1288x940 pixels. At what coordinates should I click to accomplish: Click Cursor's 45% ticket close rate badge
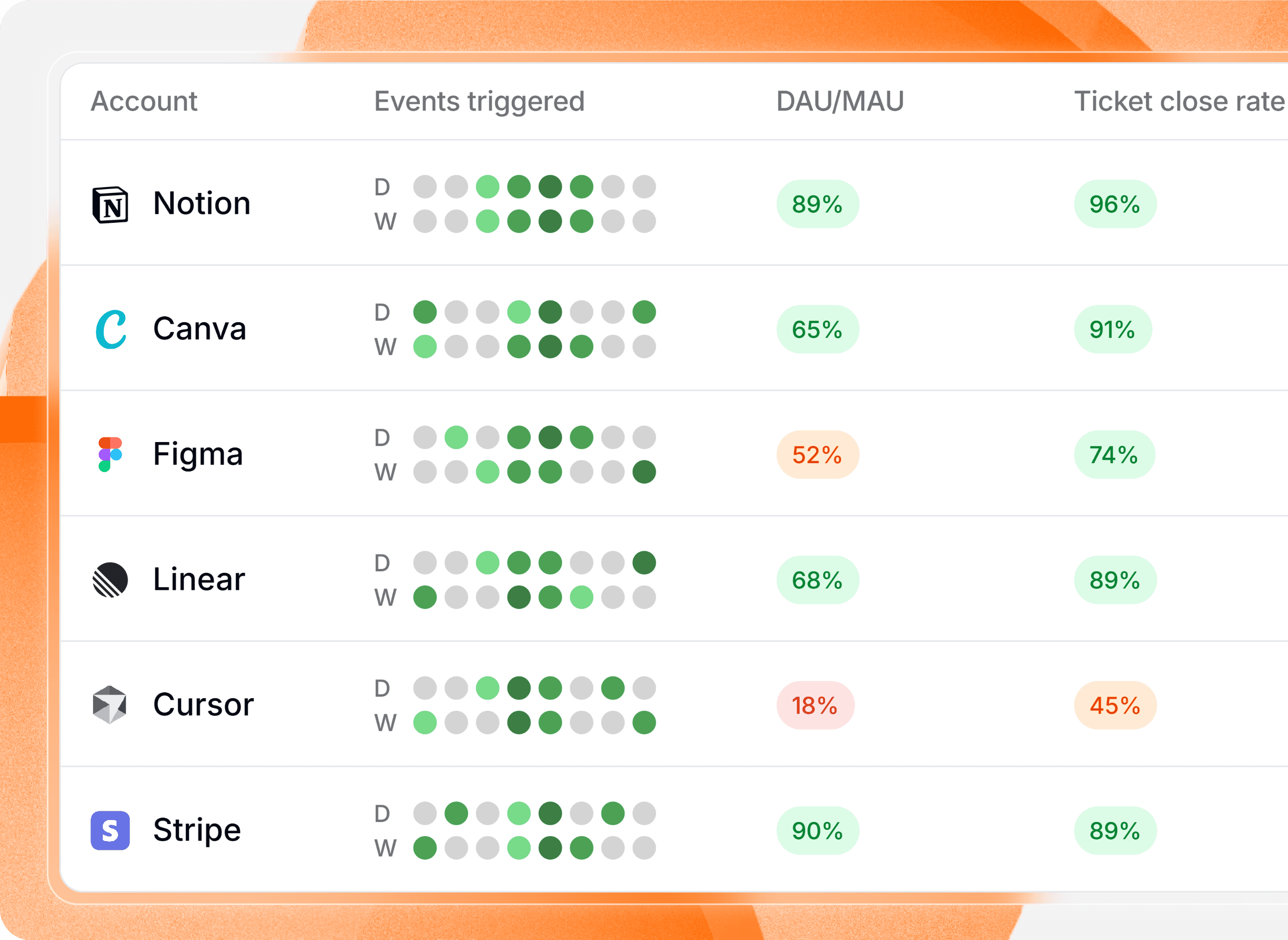(1115, 705)
